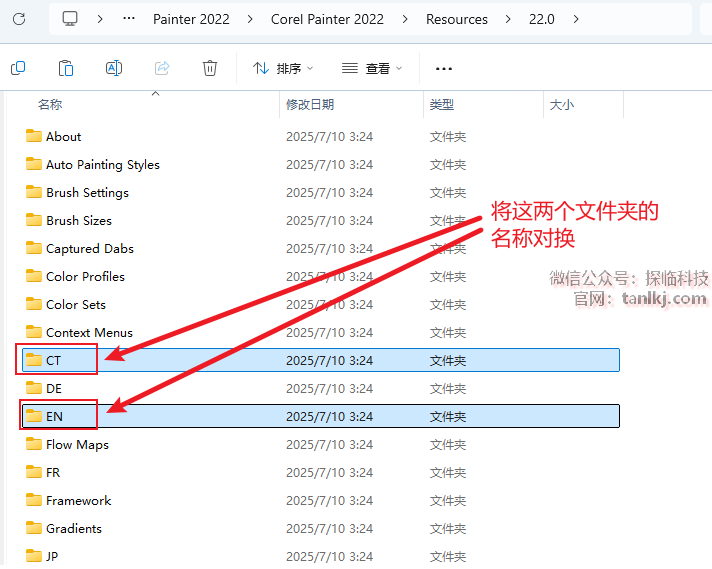Click the 类型 column header

(x=442, y=104)
